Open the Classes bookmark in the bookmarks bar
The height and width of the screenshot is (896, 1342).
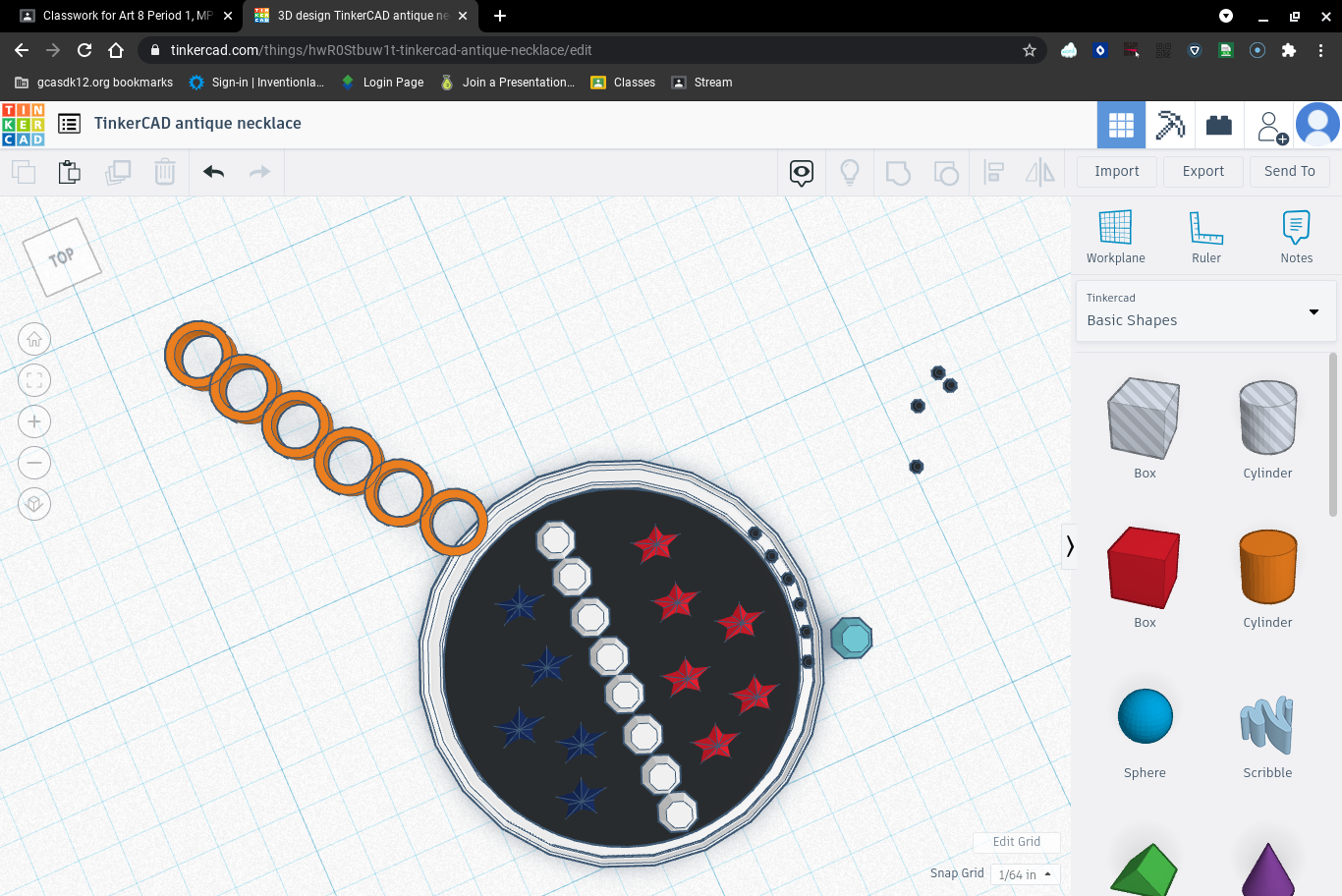coord(633,83)
